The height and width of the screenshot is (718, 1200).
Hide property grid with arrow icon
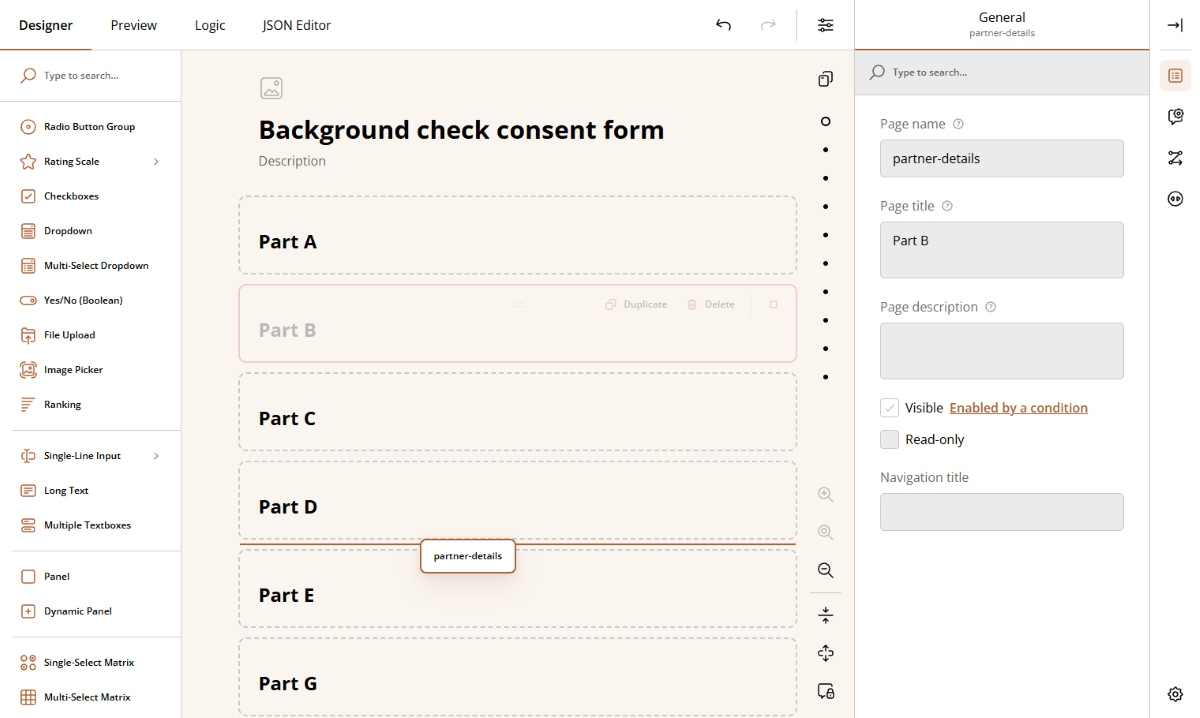pyautogui.click(x=1175, y=25)
